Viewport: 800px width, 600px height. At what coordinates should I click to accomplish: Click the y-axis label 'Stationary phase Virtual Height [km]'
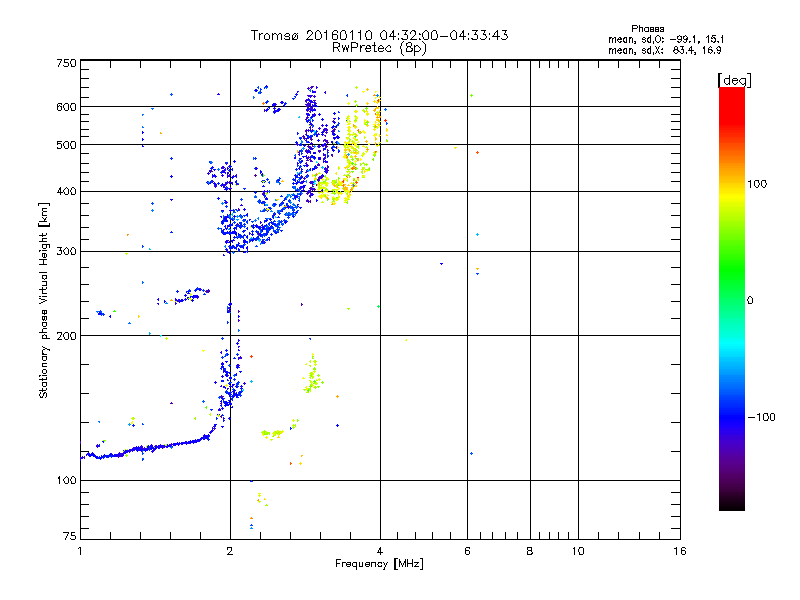[43, 300]
